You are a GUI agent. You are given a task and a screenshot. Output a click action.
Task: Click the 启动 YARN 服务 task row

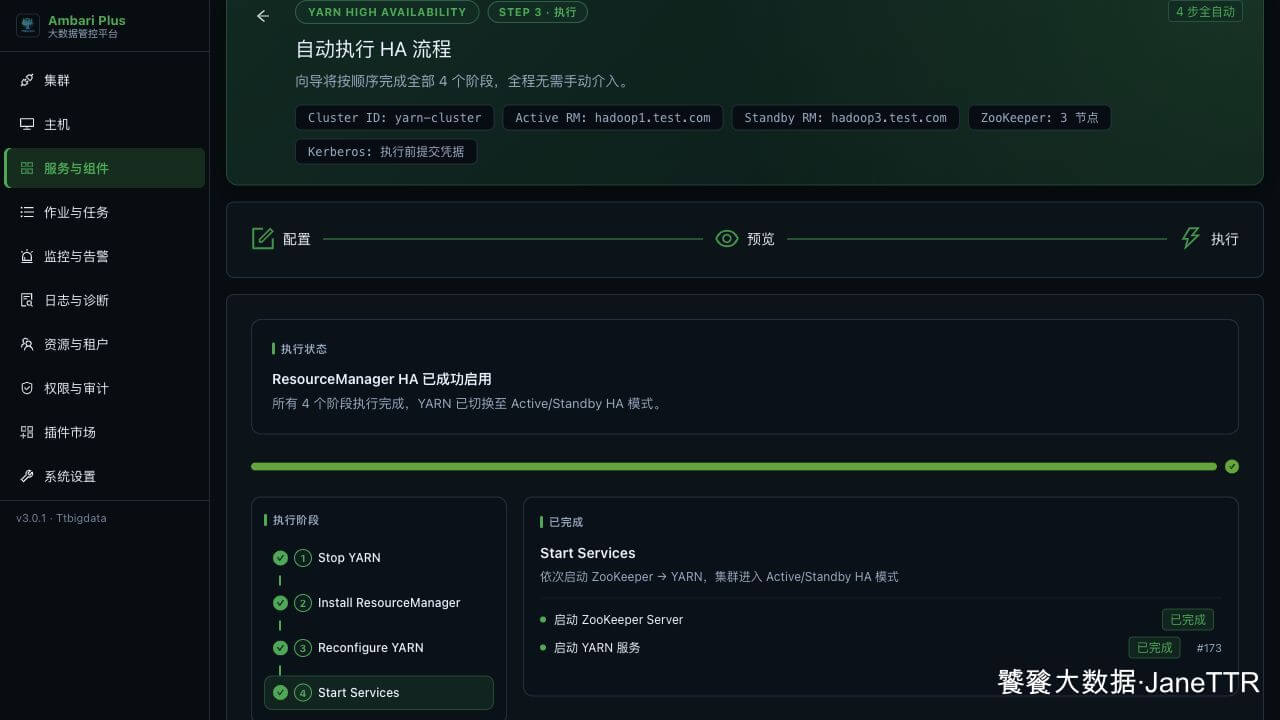(881, 648)
